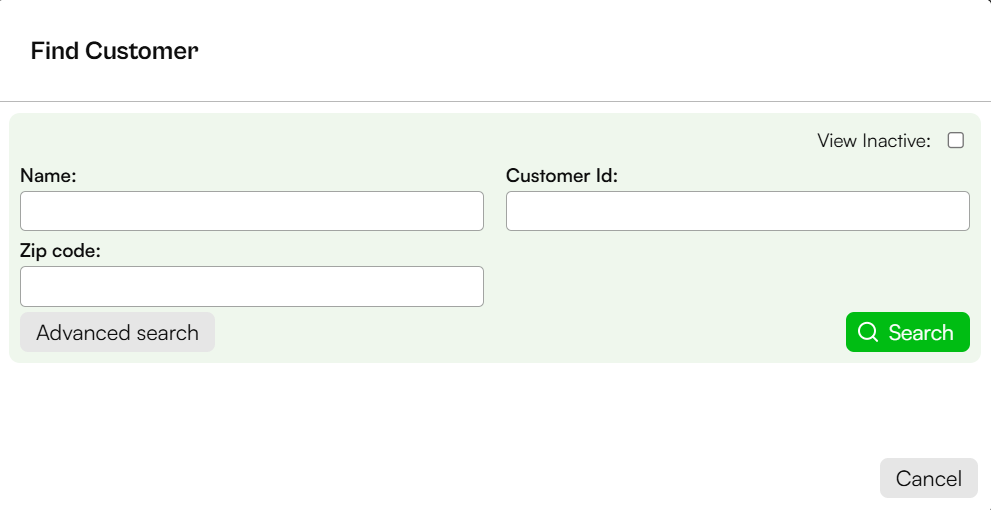Click white space left of Cancel button
The image size is (991, 510).
pos(442,478)
